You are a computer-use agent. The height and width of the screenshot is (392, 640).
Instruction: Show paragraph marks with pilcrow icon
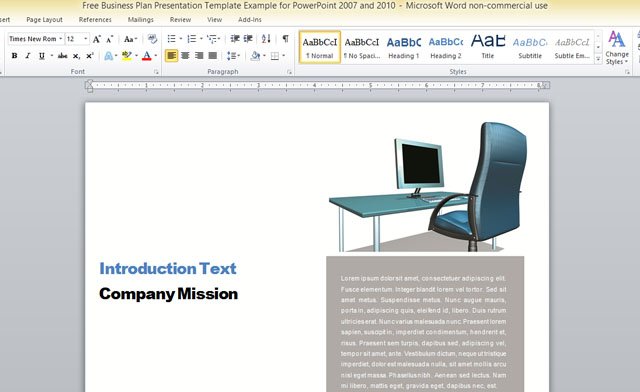click(285, 39)
